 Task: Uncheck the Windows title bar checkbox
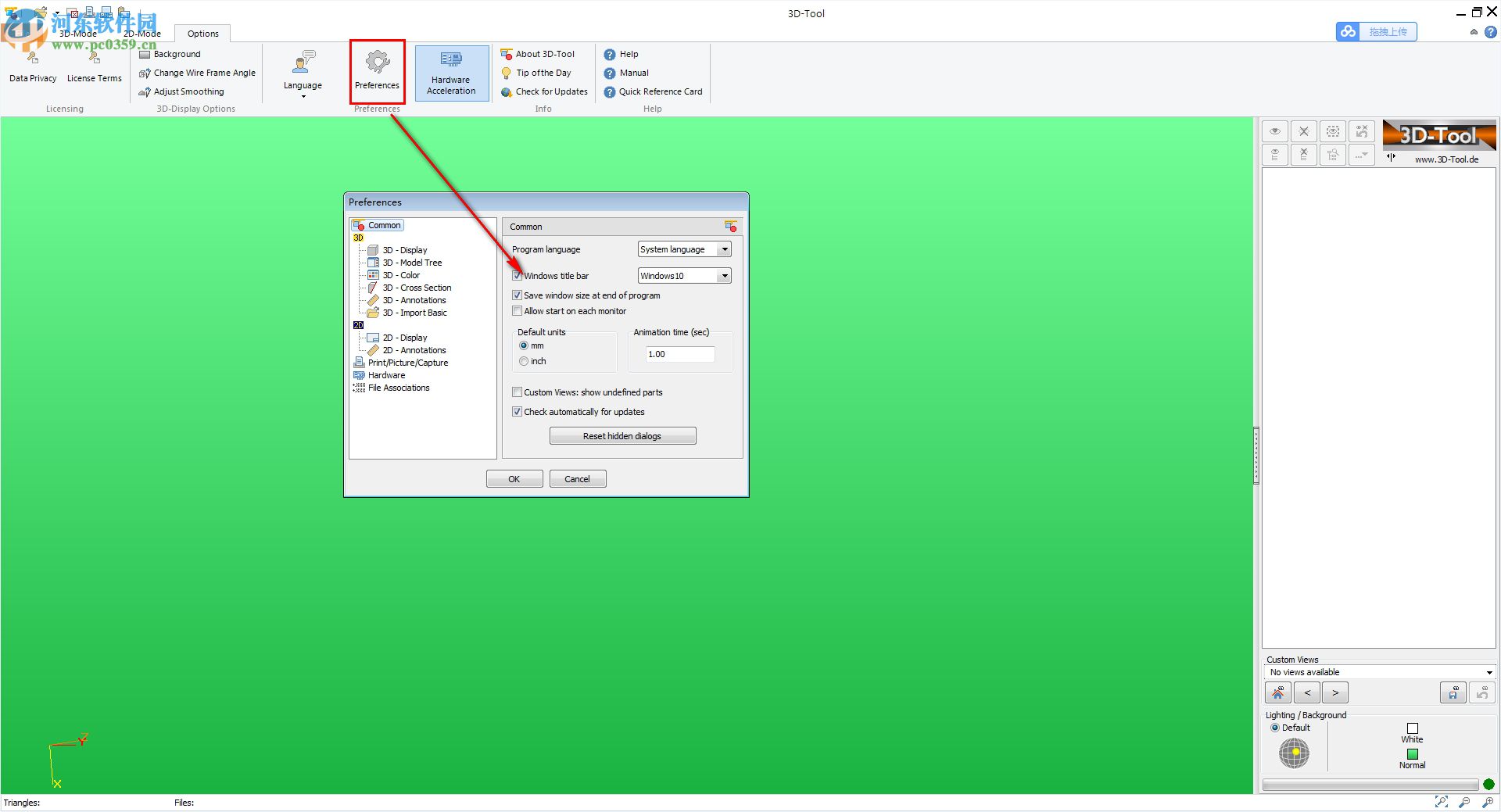517,275
